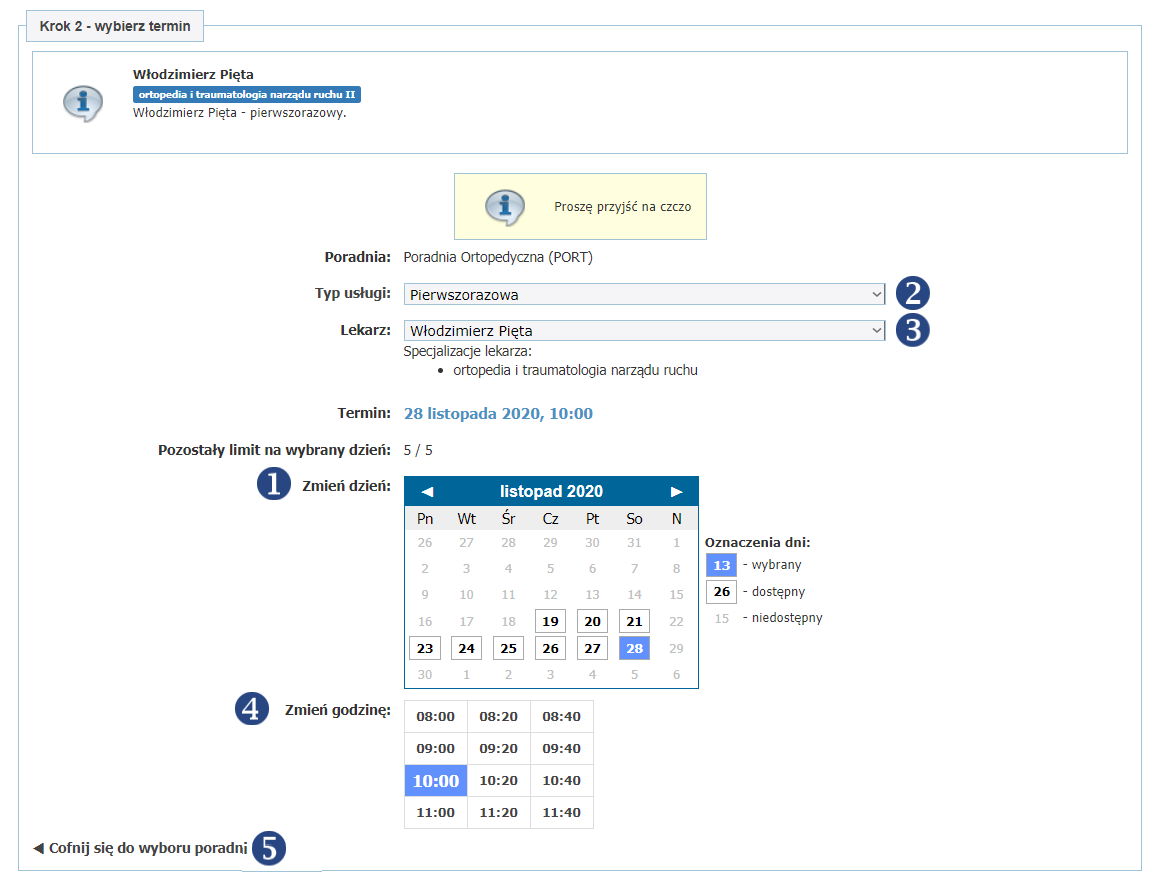Click 'Proszę przyjść na czczo' notice text
Viewport: 1155px width, 891px height.
(622, 207)
